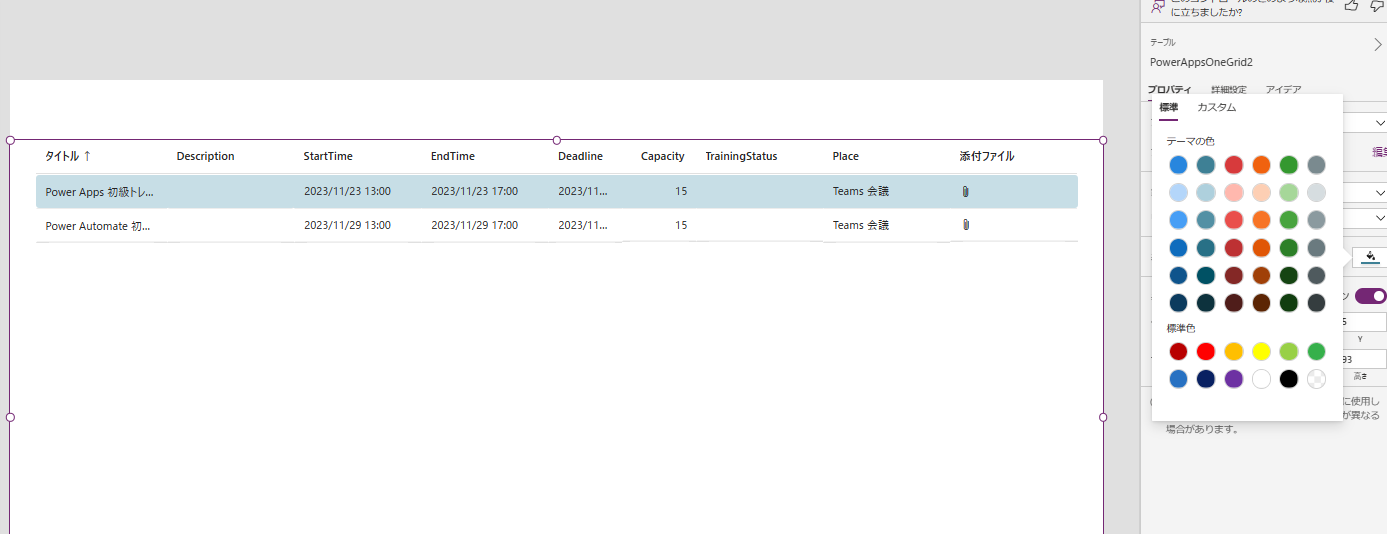Click the EndTime column header

[x=453, y=156]
